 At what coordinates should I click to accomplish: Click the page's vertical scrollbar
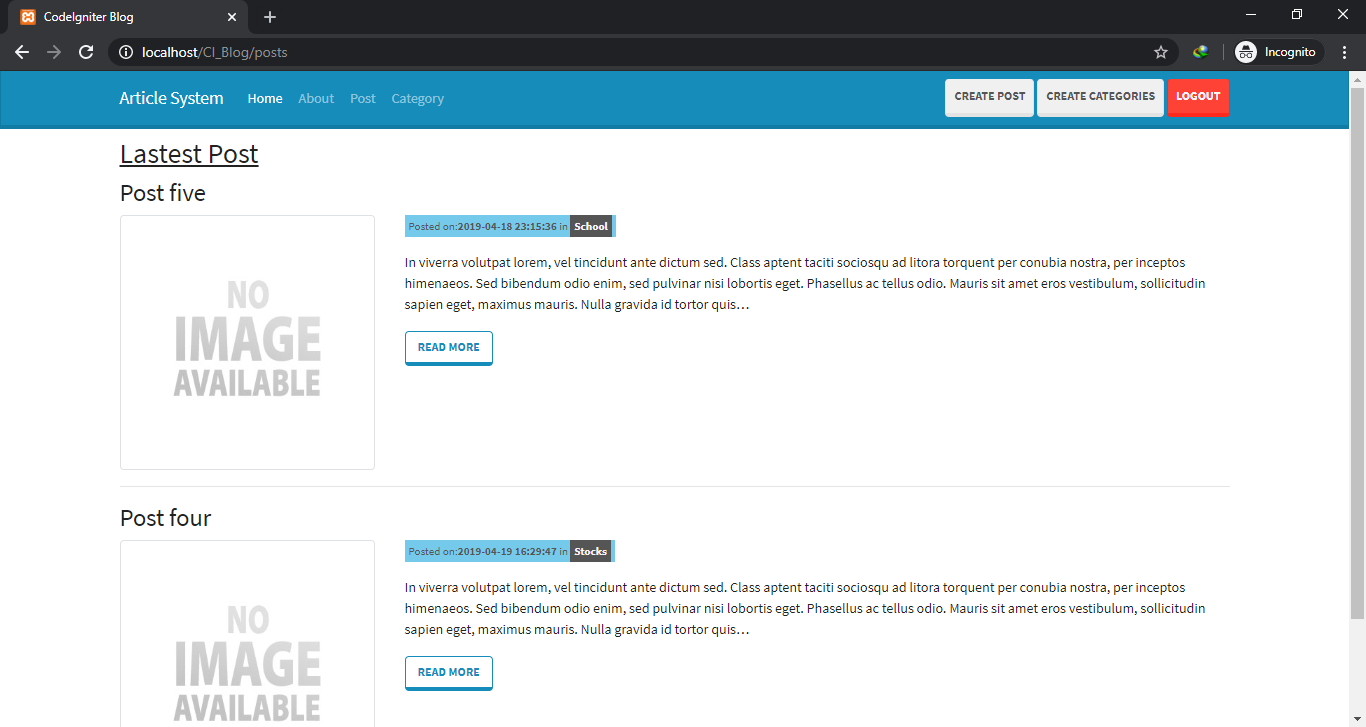coord(1357,350)
